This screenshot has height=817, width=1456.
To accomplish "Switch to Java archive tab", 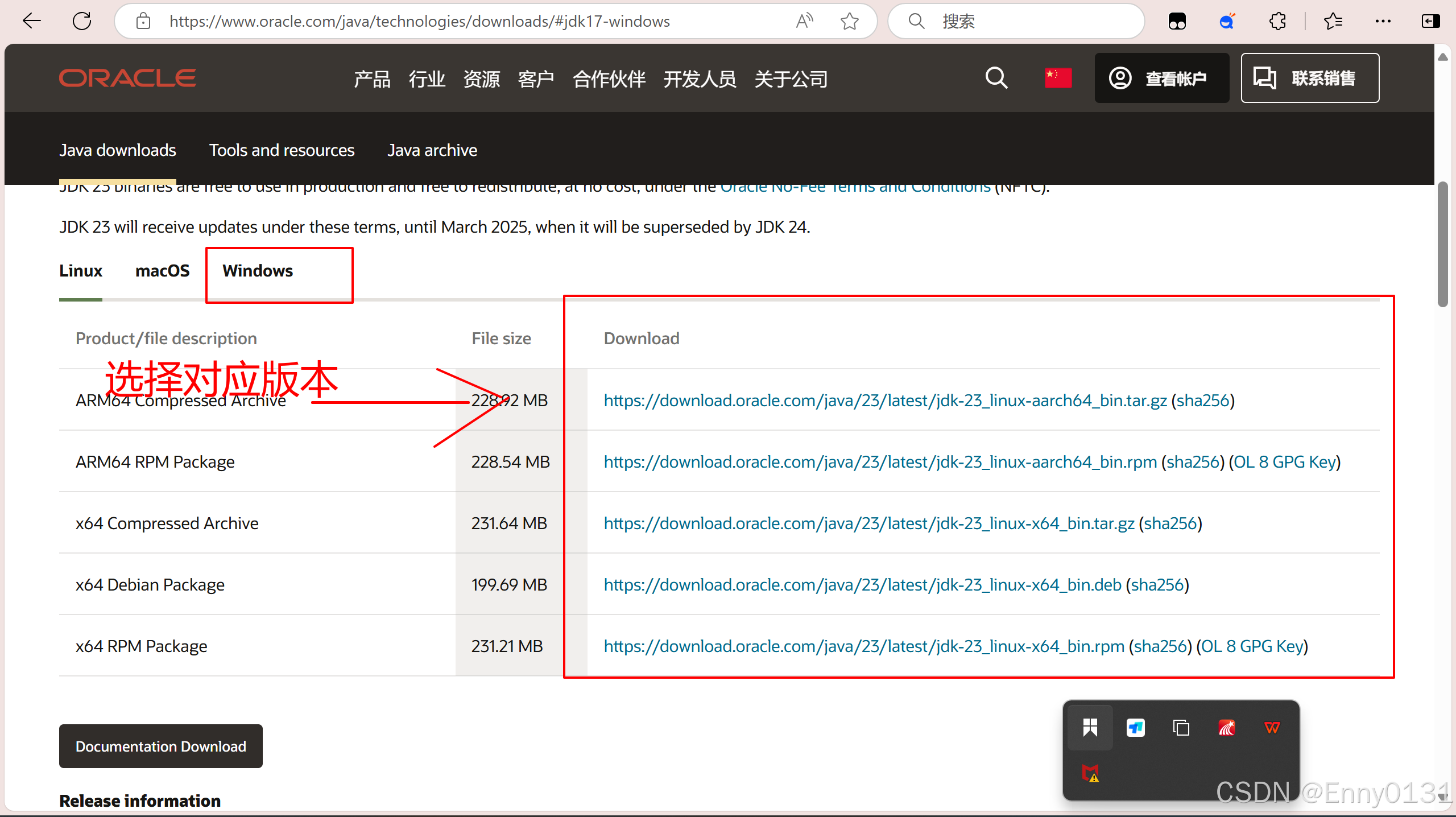I will [x=432, y=150].
